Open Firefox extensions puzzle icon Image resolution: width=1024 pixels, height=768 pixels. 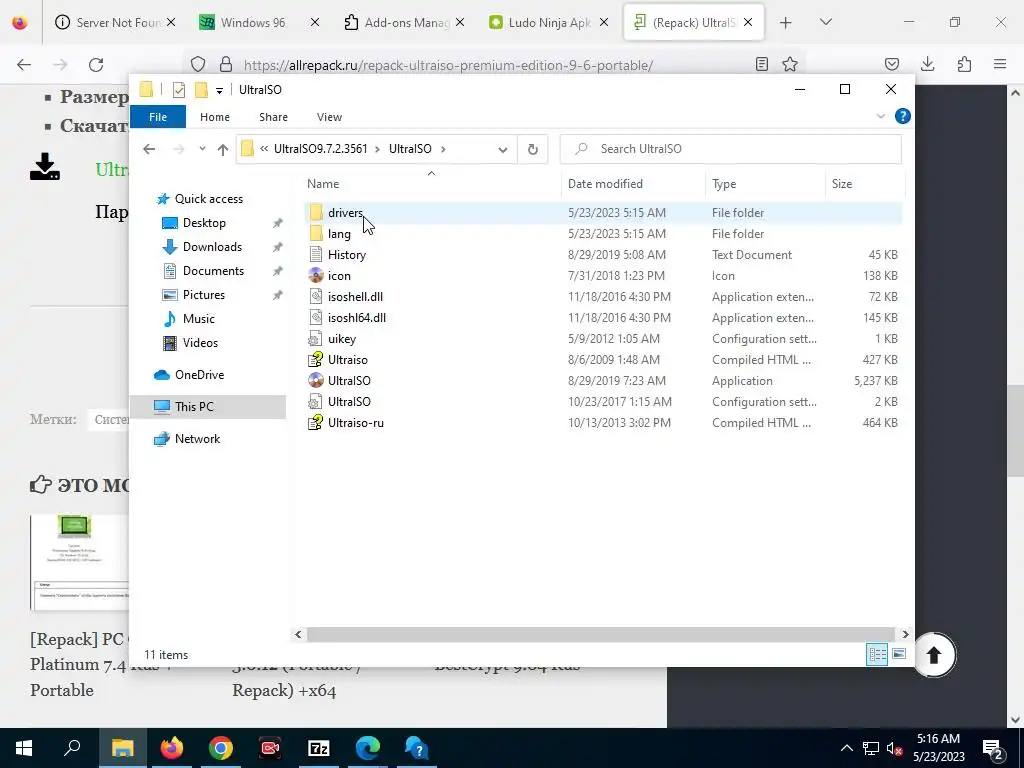[964, 64]
